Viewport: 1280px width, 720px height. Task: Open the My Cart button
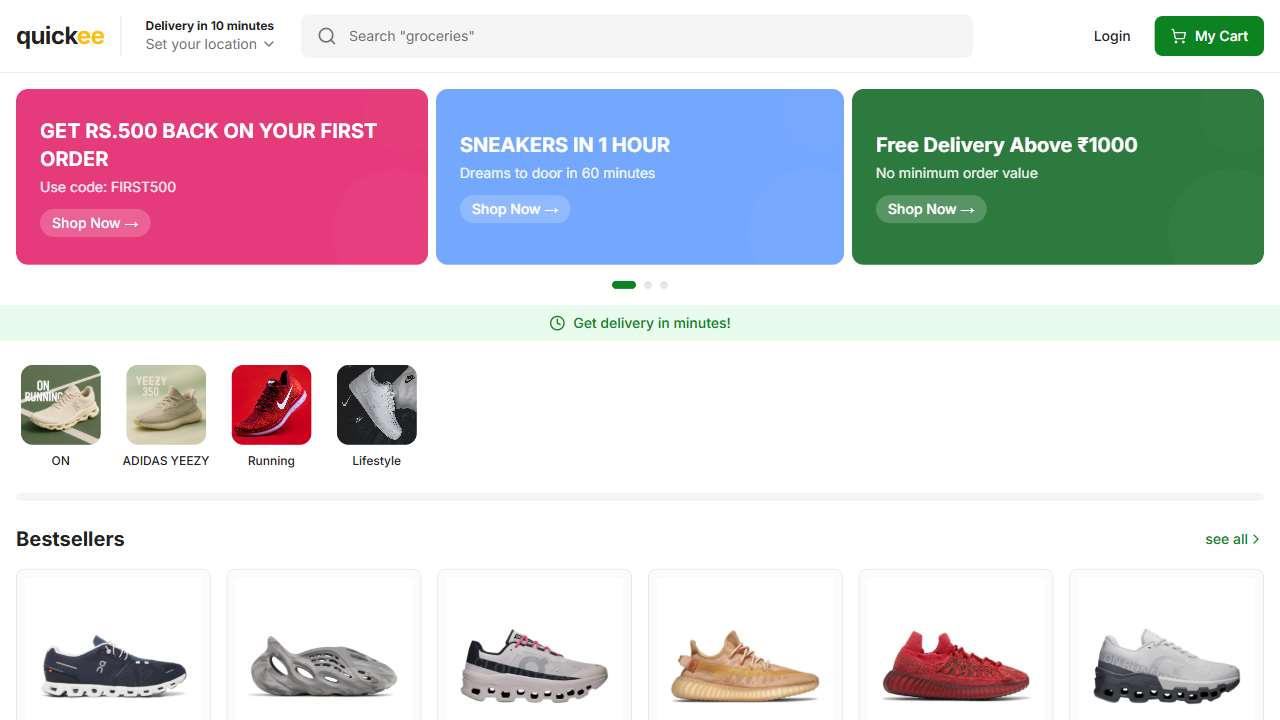coord(1209,36)
